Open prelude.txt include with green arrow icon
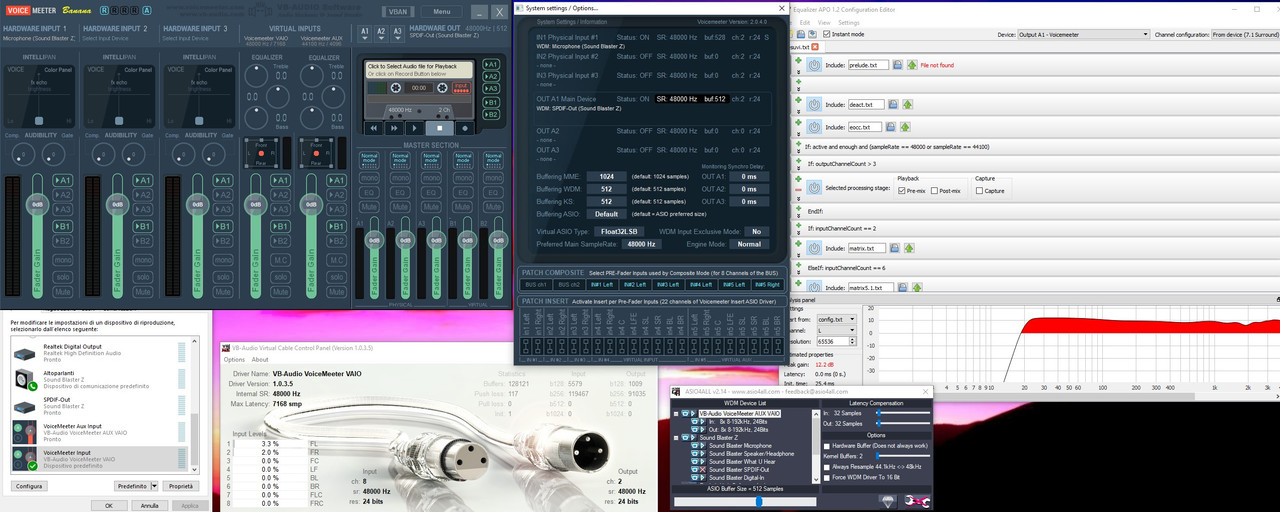1280x512 pixels. tap(911, 65)
